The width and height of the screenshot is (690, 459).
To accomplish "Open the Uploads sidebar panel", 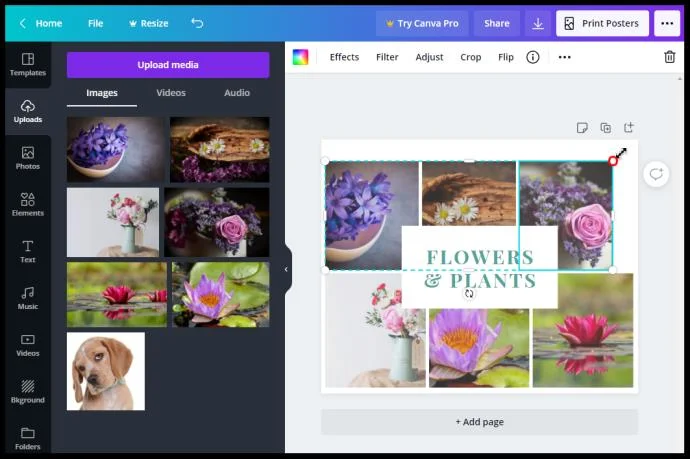I will pyautogui.click(x=28, y=111).
